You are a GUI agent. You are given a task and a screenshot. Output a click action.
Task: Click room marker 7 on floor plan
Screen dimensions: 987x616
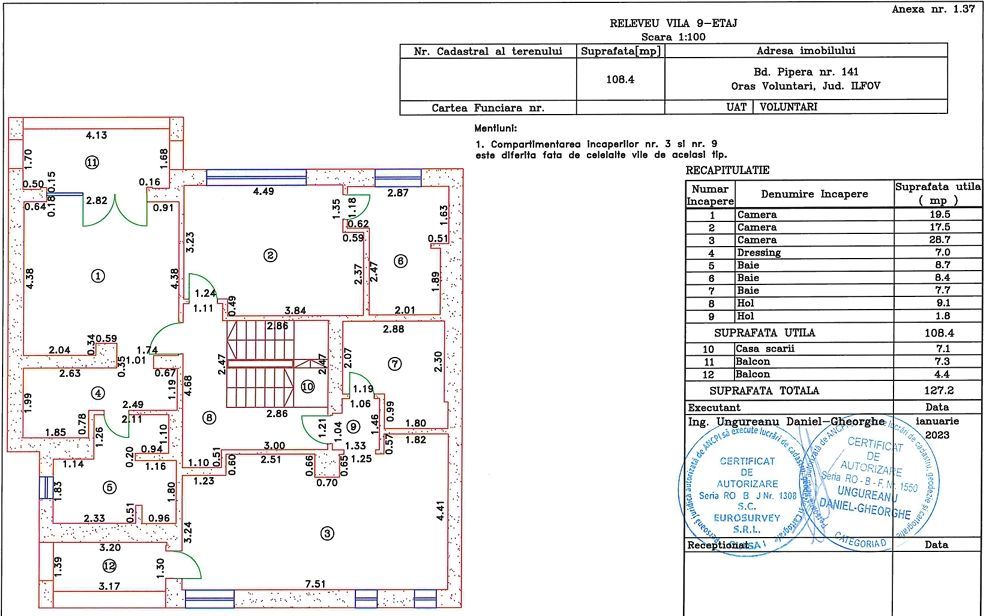pyautogui.click(x=395, y=364)
